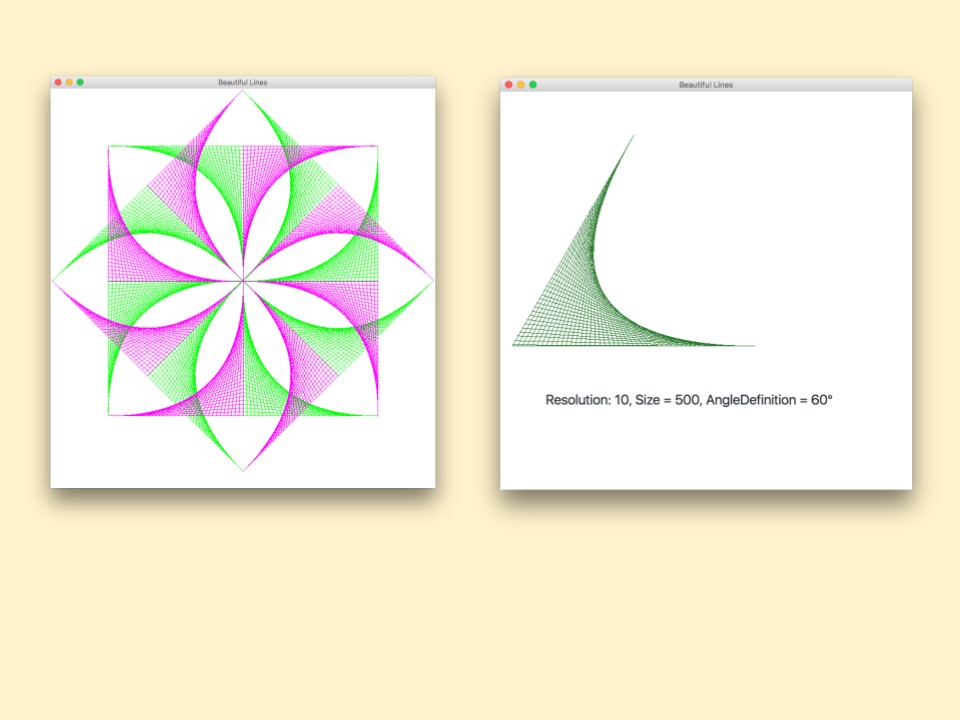Click green zoom button of right window
The width and height of the screenshot is (960, 720).
(533, 85)
